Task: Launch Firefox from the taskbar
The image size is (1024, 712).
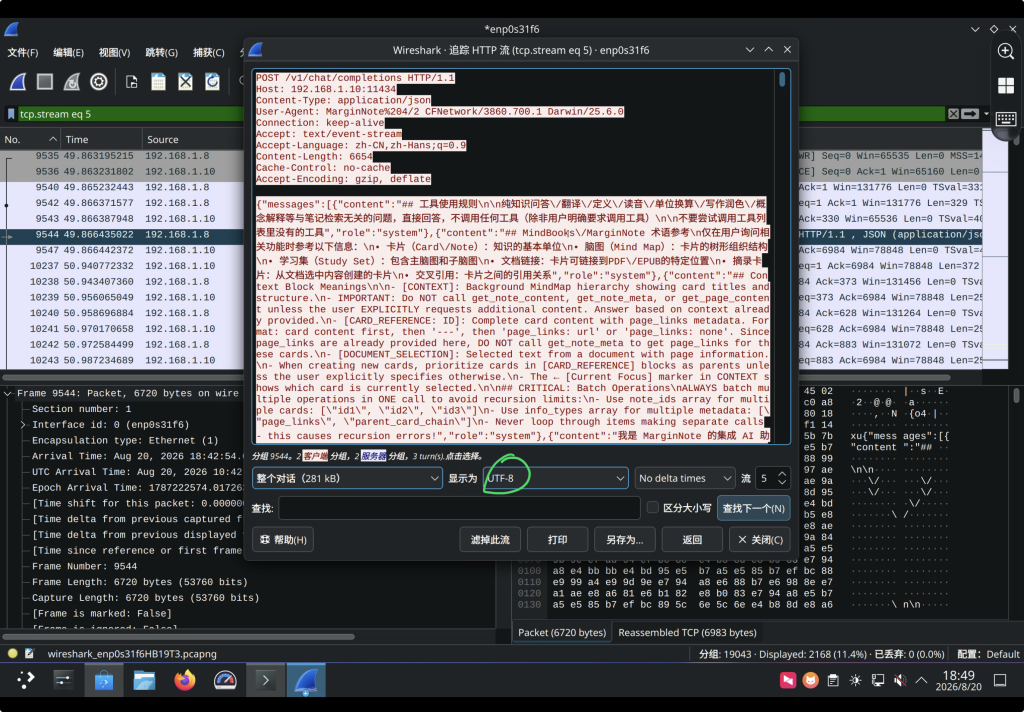Action: (x=185, y=681)
